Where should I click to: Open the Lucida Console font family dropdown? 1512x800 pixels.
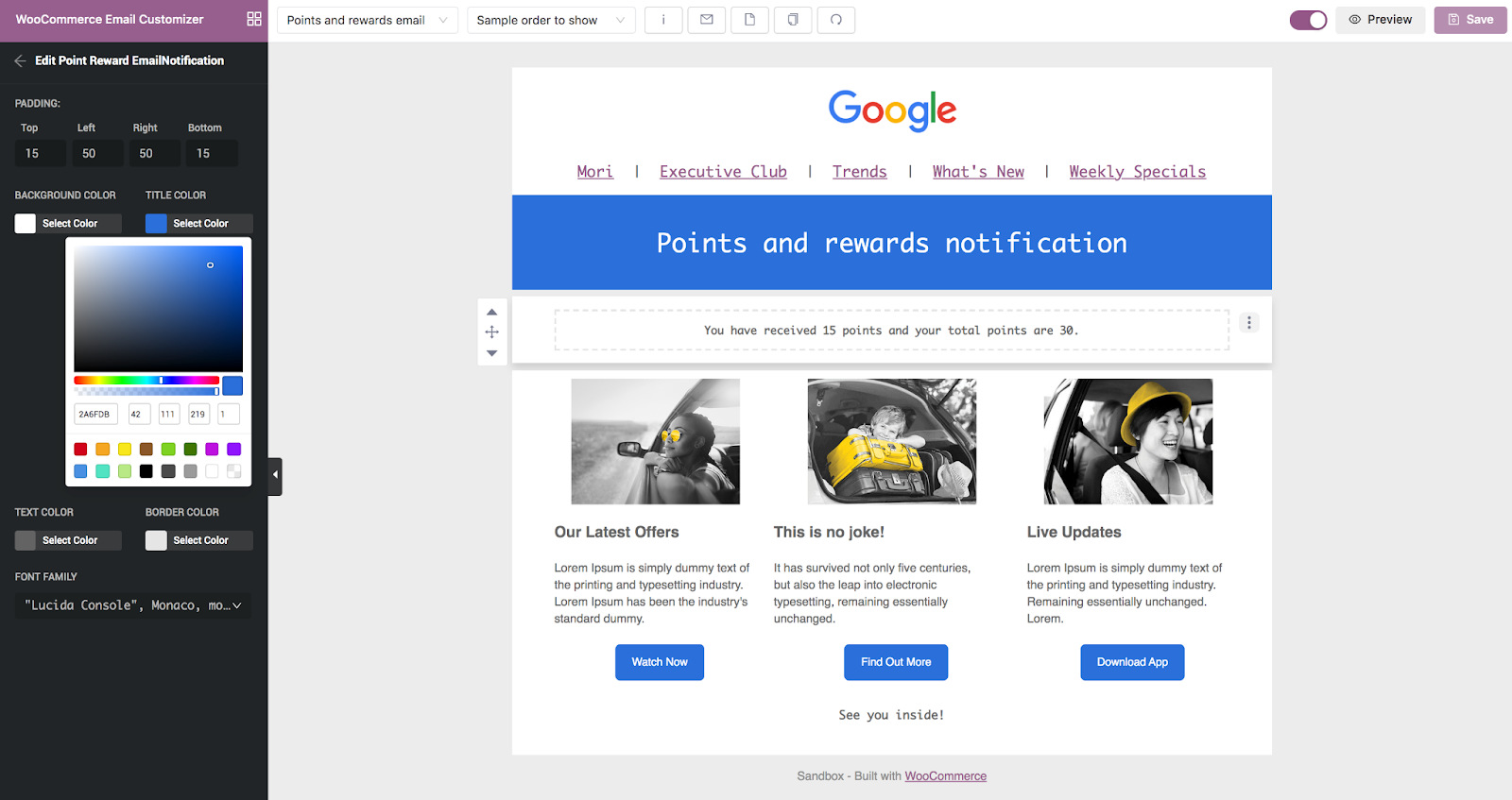[x=133, y=605]
